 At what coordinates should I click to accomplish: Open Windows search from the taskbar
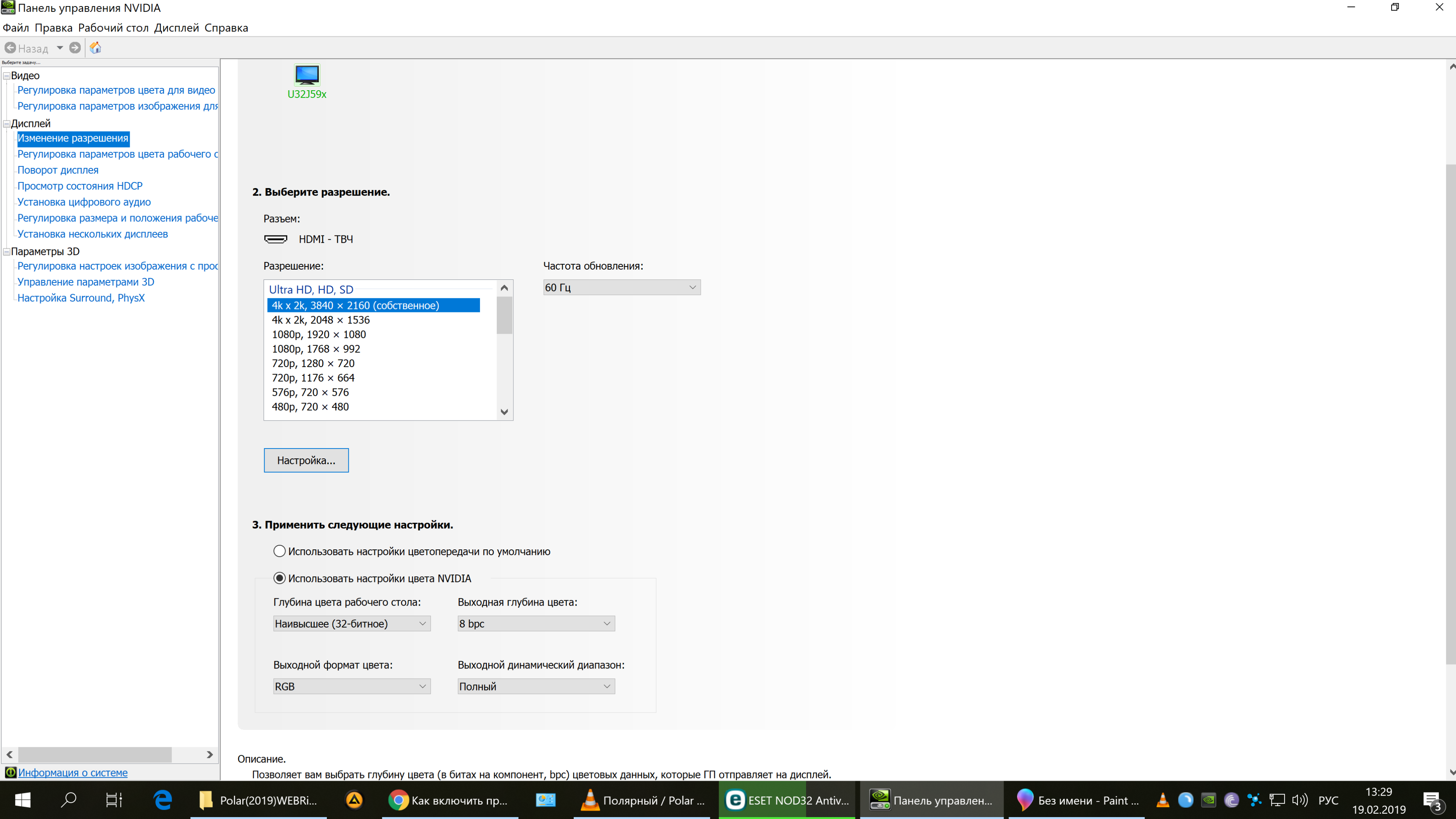tap(69, 800)
